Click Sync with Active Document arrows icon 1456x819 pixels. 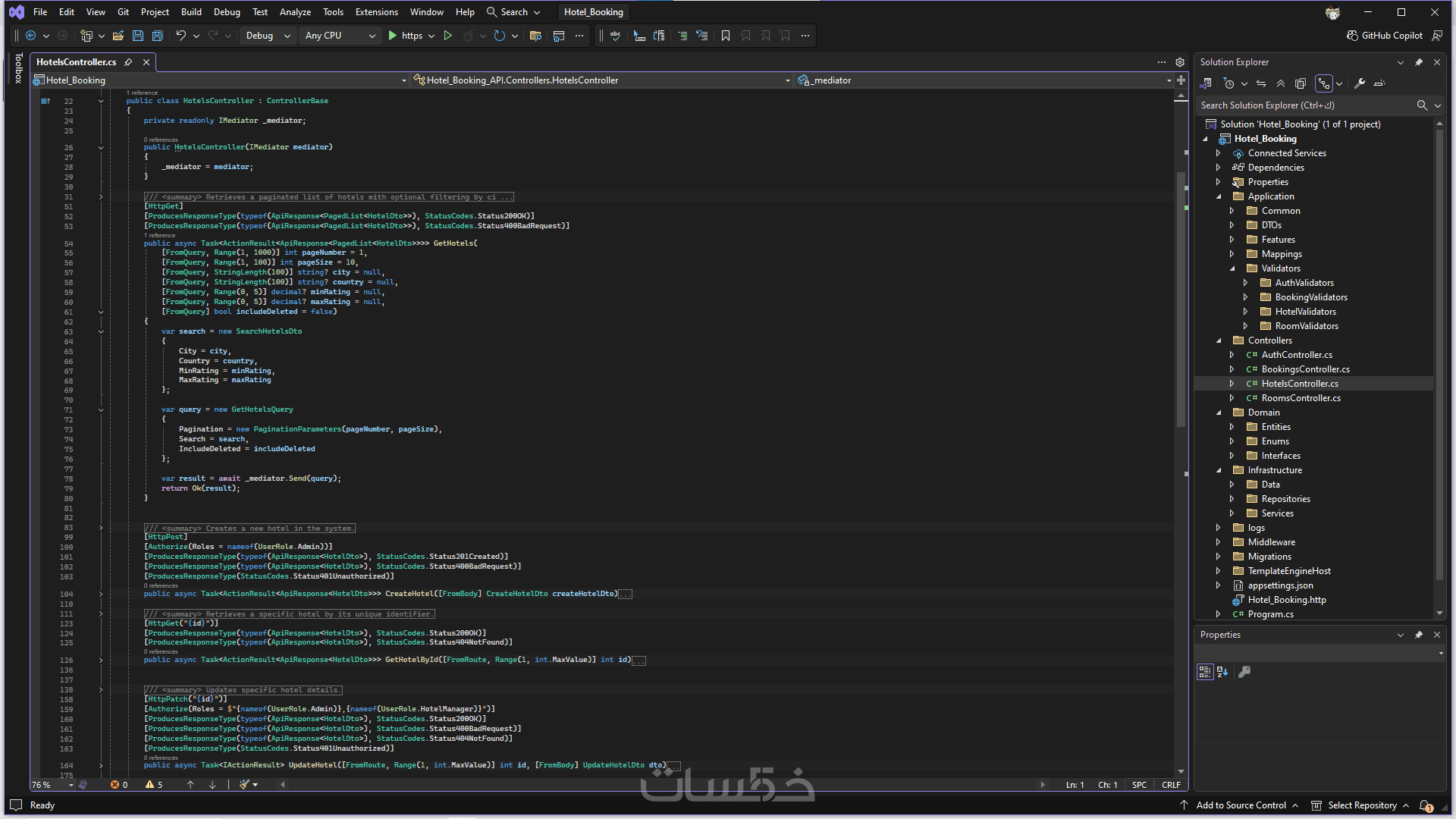coord(1261,83)
